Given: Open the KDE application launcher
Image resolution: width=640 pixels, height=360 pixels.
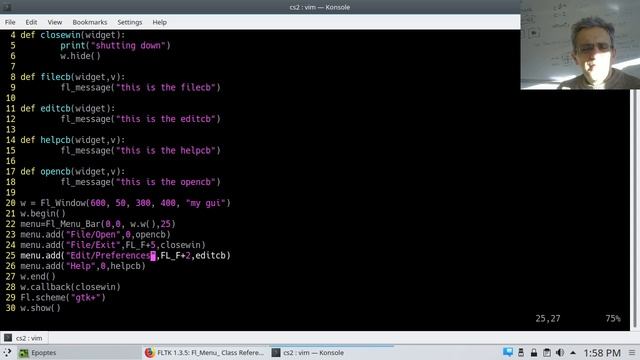Looking at the screenshot, I should tap(7, 353).
